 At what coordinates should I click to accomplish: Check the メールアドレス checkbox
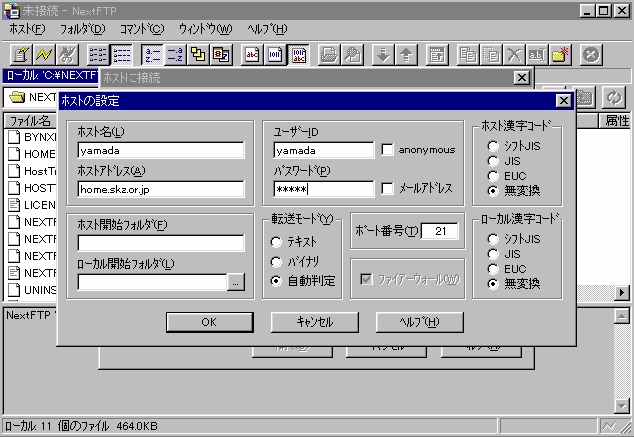387,188
